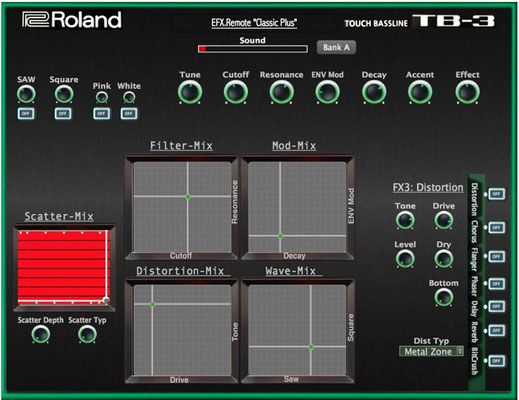This screenshot has height=400, width=519.
Task: Enable the Distortion effect switch
Action: [x=497, y=194]
